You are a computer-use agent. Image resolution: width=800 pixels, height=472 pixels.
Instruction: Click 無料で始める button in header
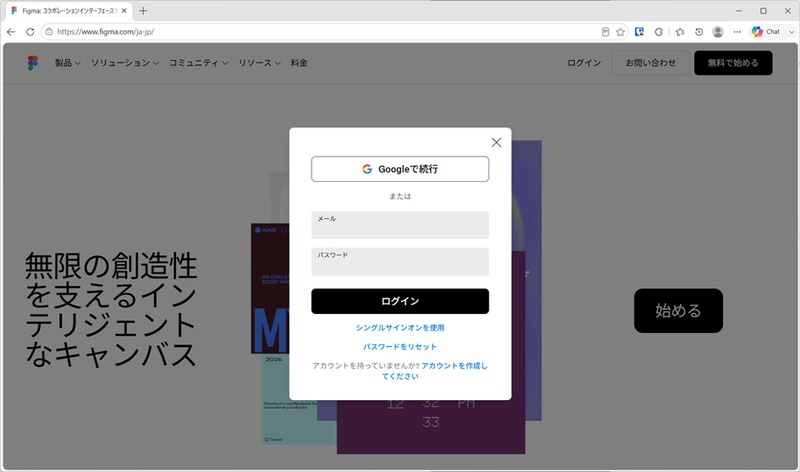click(733, 63)
